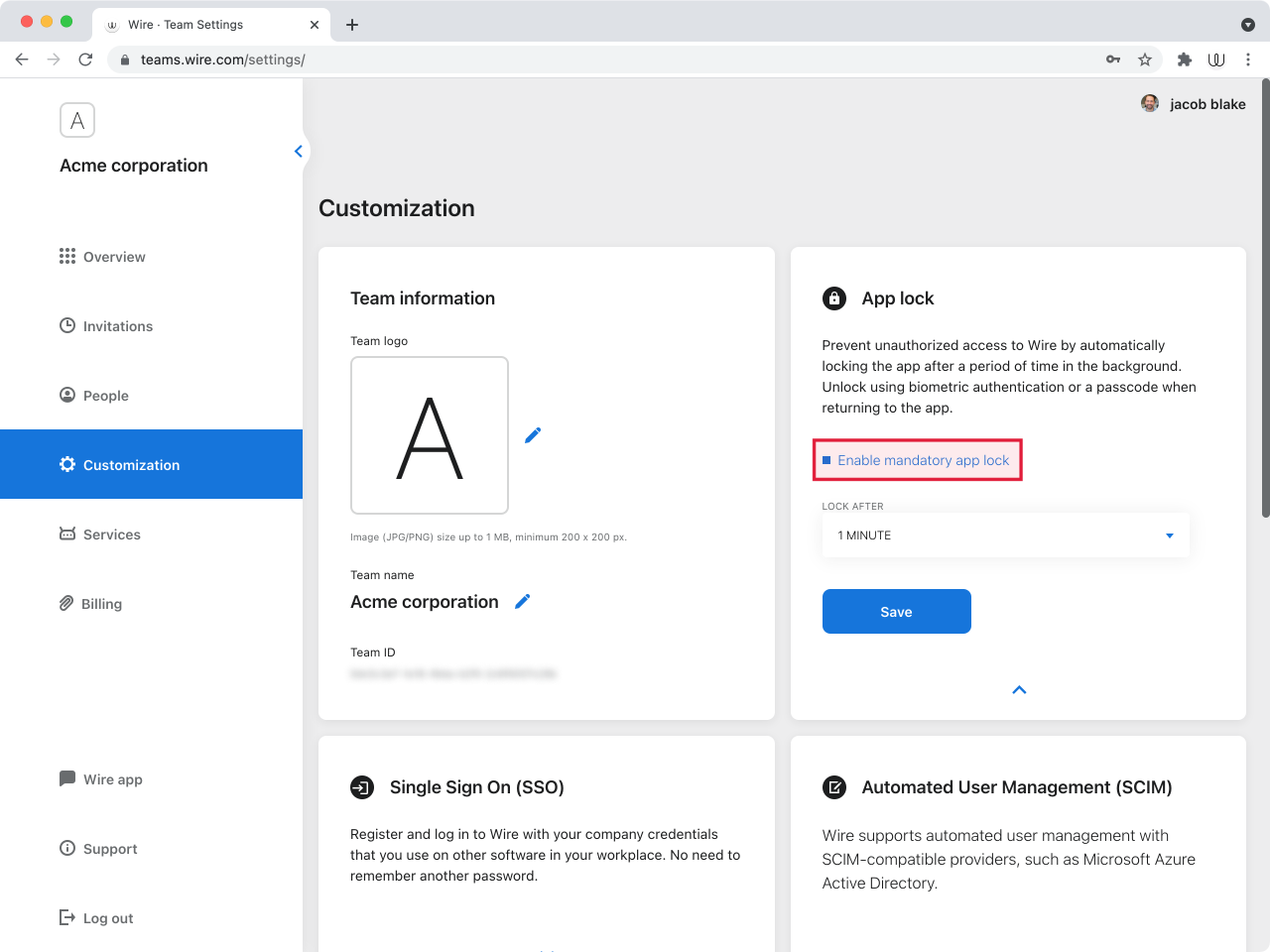Click the LOCK AFTER label
This screenshot has height=952, width=1270.
tap(852, 506)
